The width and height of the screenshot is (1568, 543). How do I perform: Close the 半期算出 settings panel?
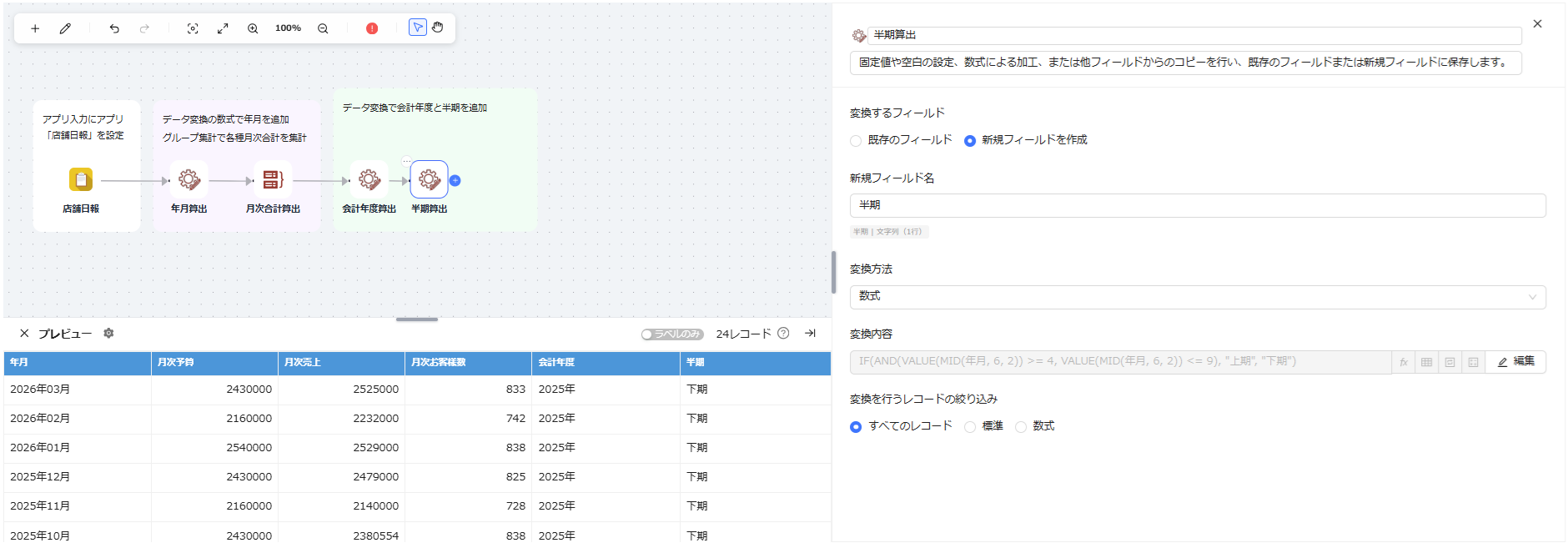[x=1537, y=24]
